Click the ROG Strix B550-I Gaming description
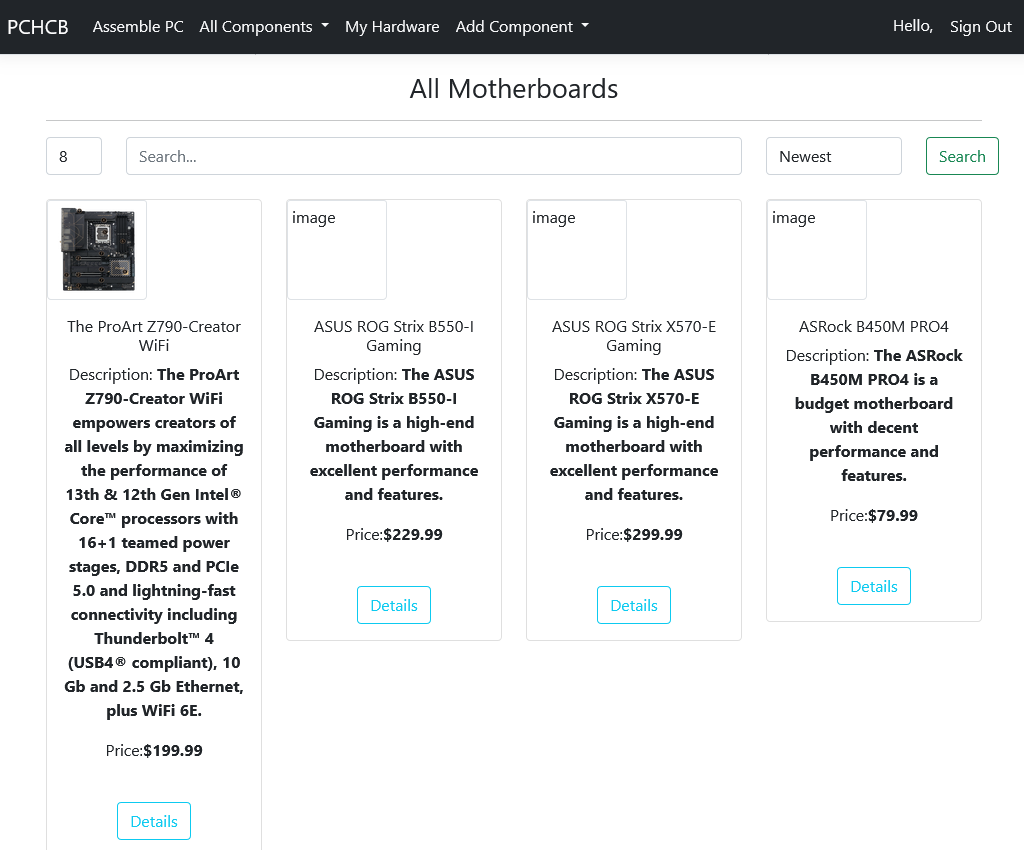Image resolution: width=1024 pixels, height=850 pixels. [x=394, y=434]
